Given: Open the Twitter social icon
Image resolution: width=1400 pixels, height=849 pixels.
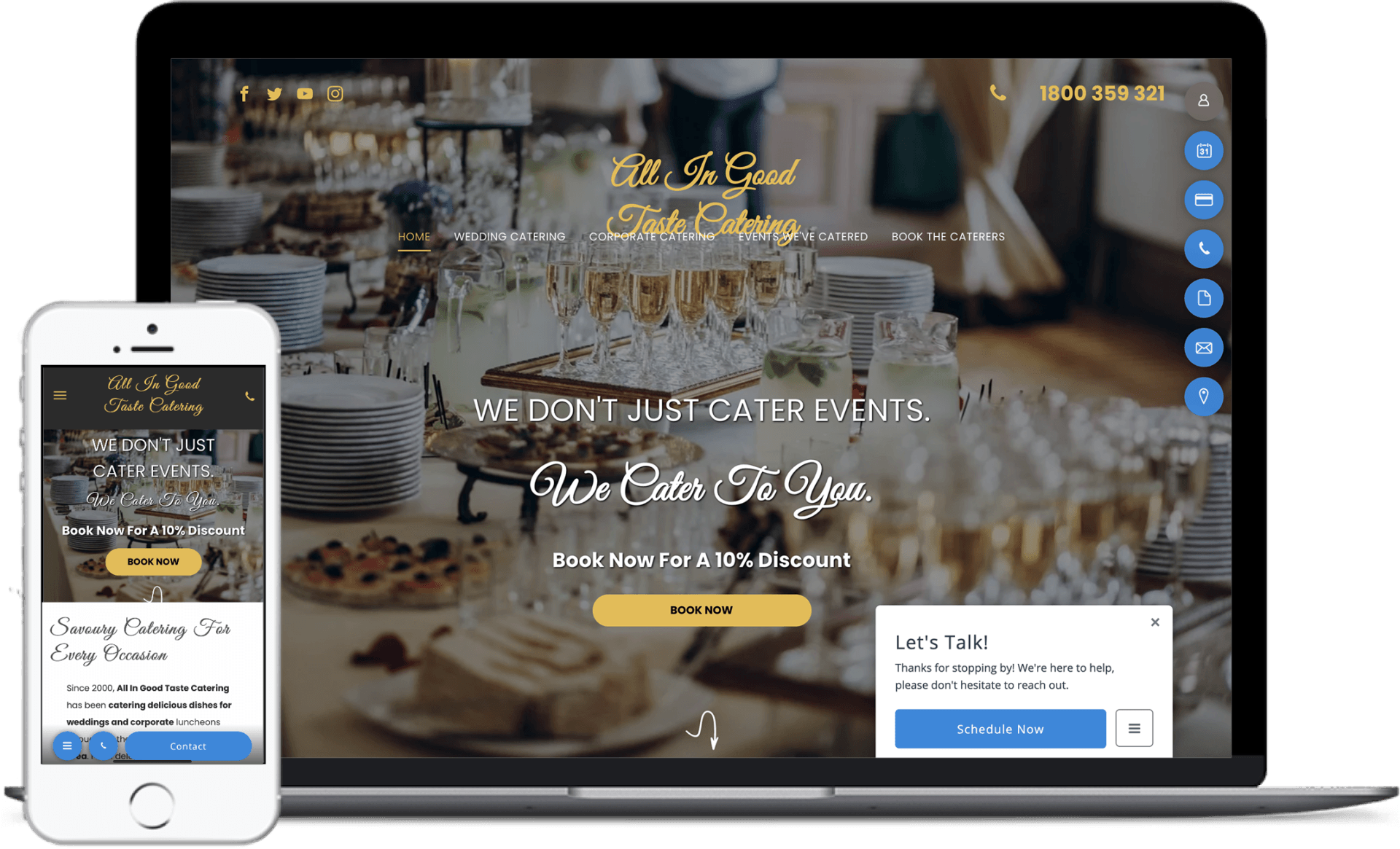Looking at the screenshot, I should pos(274,93).
